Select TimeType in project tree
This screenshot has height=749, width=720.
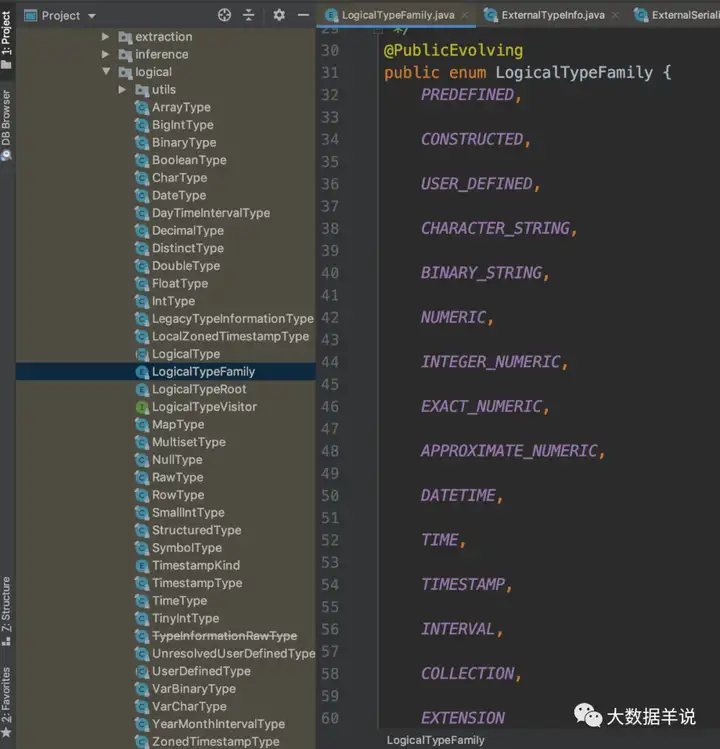tap(179, 601)
